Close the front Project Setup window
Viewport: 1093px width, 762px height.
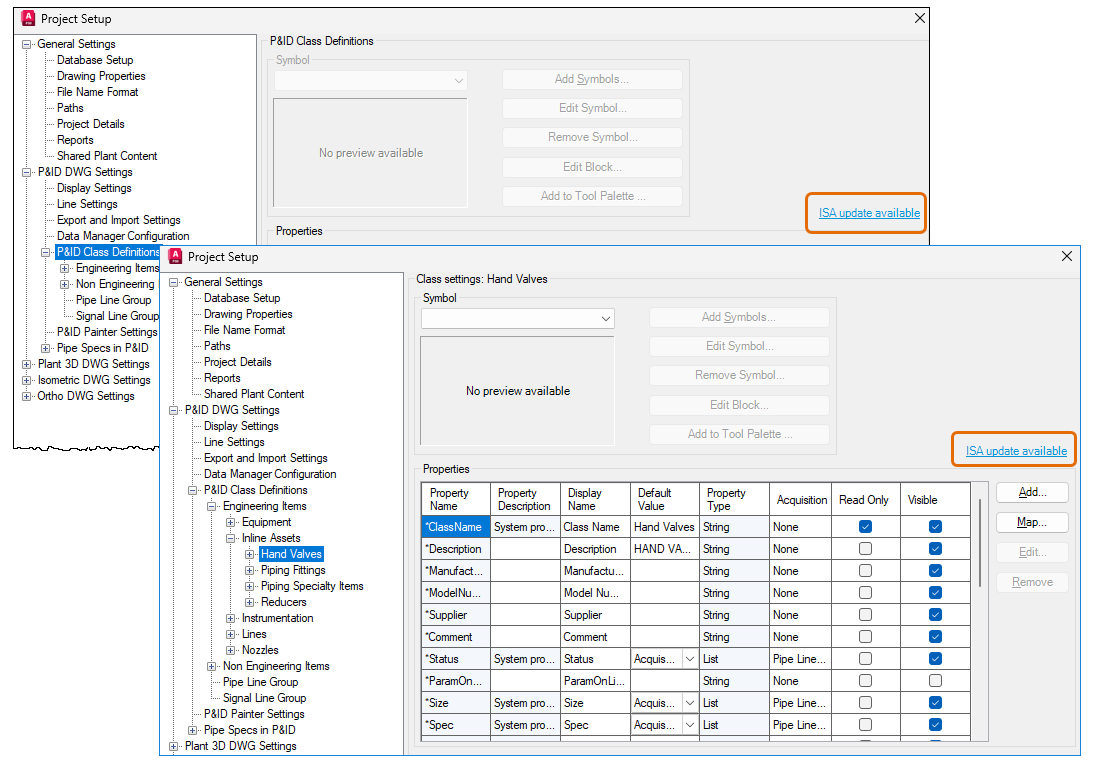[1067, 256]
